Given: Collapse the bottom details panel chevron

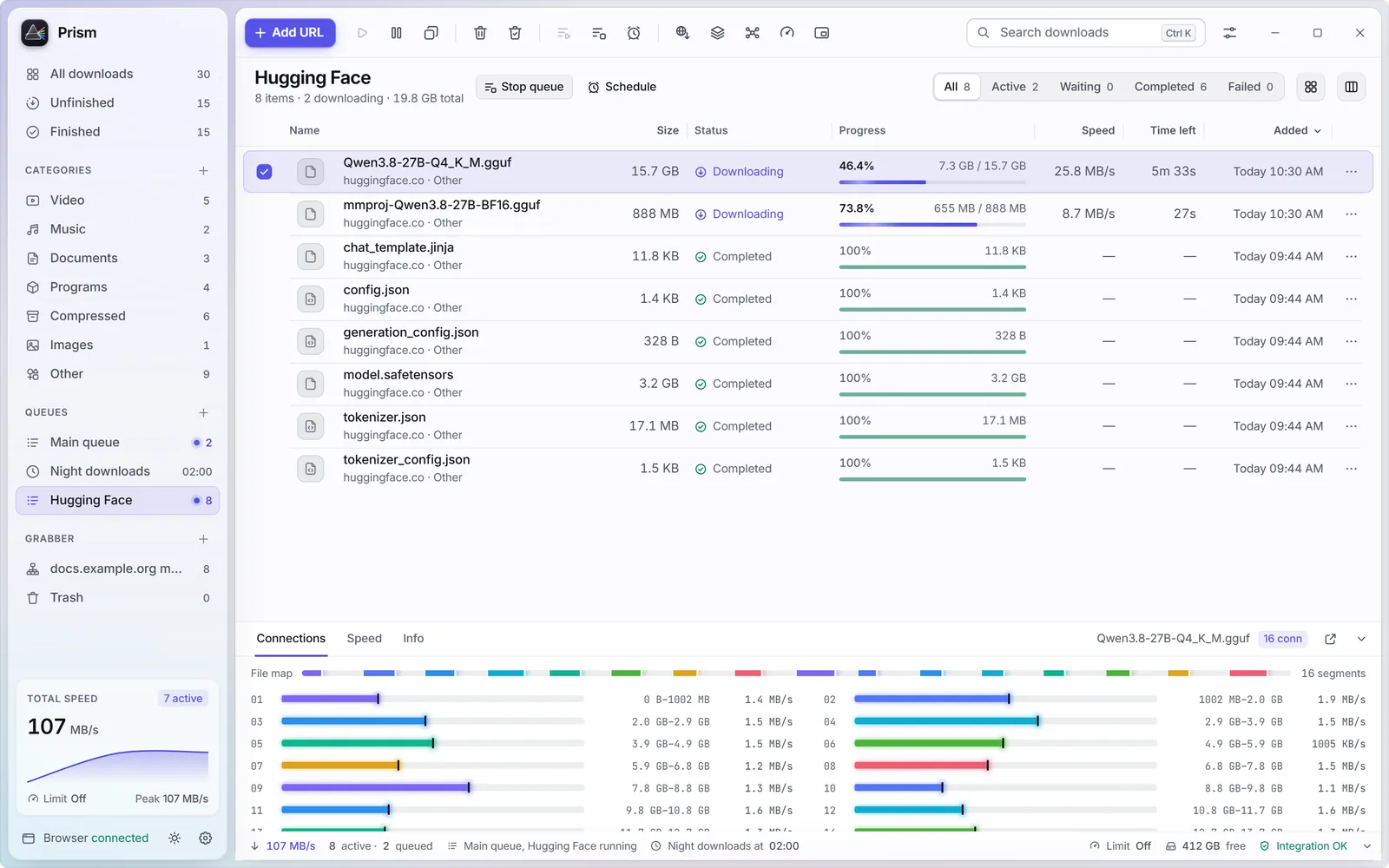Looking at the screenshot, I should click(1361, 639).
